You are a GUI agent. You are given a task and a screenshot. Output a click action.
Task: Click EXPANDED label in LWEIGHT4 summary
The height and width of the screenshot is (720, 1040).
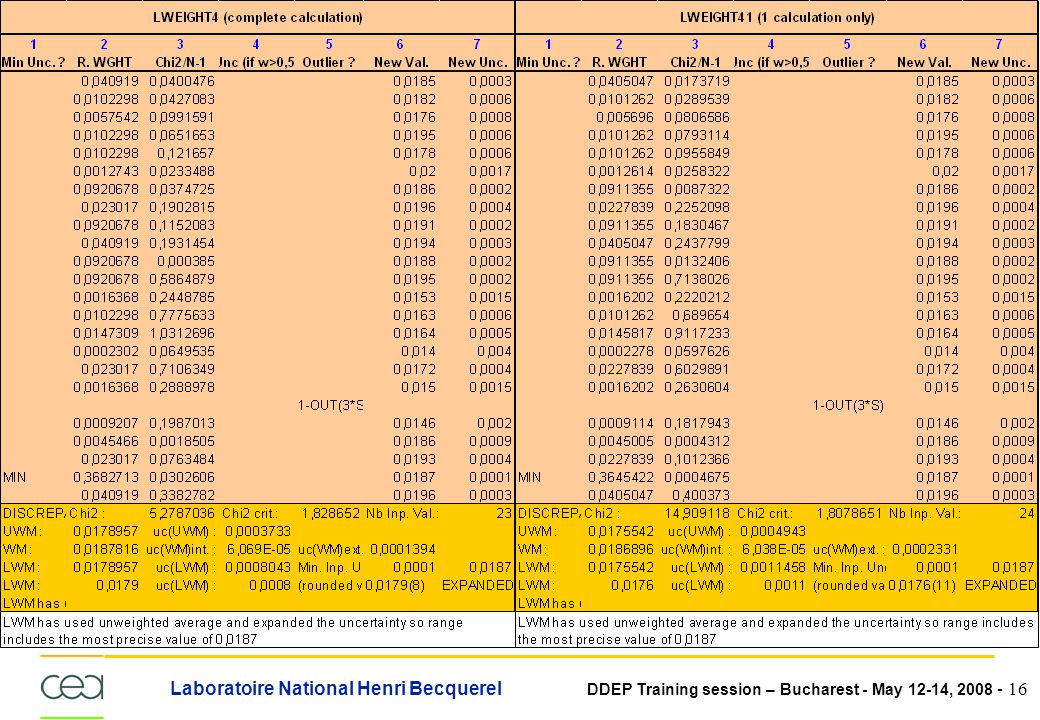[478, 585]
